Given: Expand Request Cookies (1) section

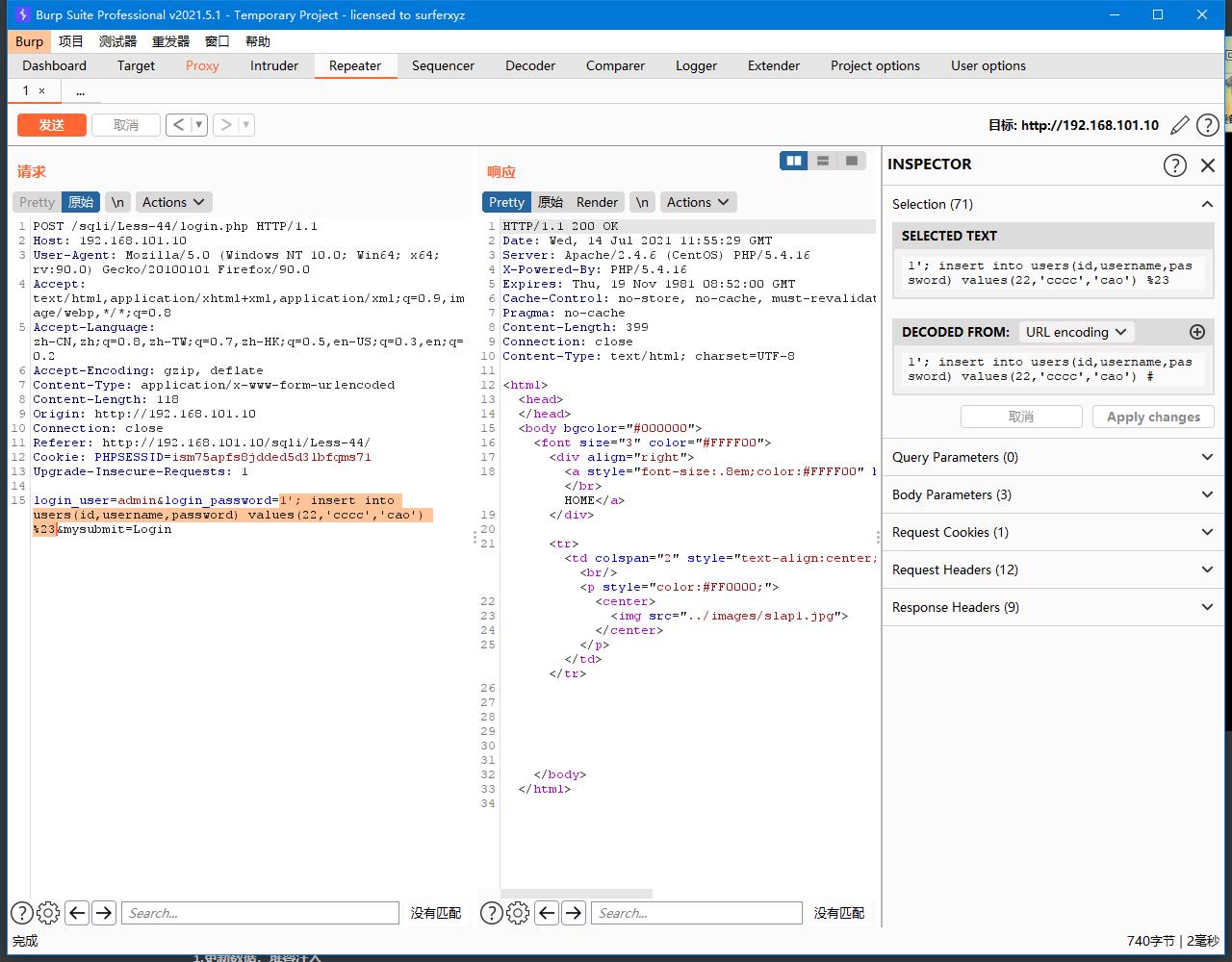Looking at the screenshot, I should 1207,532.
